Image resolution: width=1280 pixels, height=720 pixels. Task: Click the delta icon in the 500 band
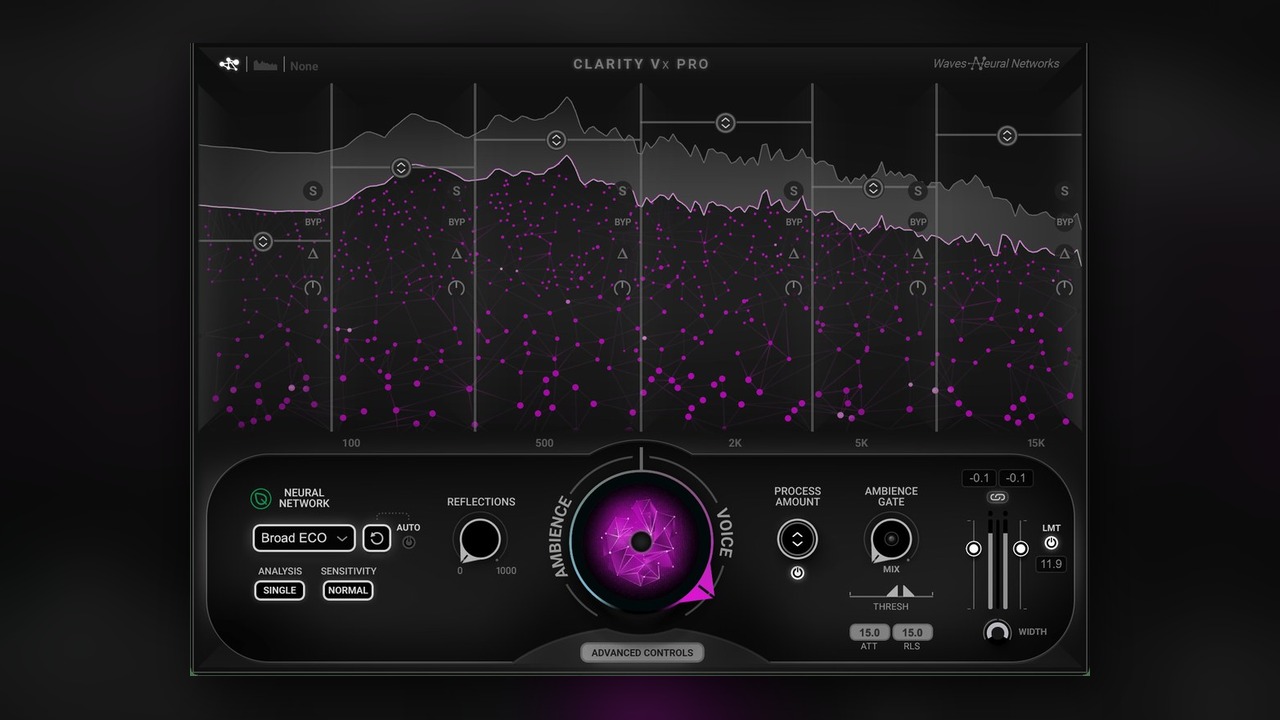[622, 254]
